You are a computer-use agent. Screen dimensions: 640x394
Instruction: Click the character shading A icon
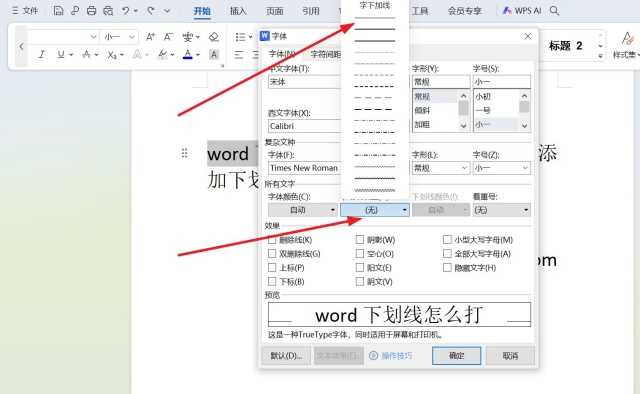pyautogui.click(x=213, y=54)
